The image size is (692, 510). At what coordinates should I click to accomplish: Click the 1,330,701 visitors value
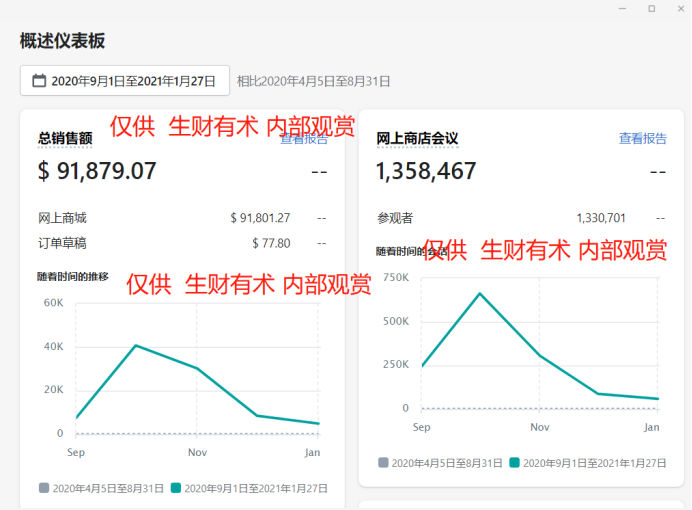(601, 218)
